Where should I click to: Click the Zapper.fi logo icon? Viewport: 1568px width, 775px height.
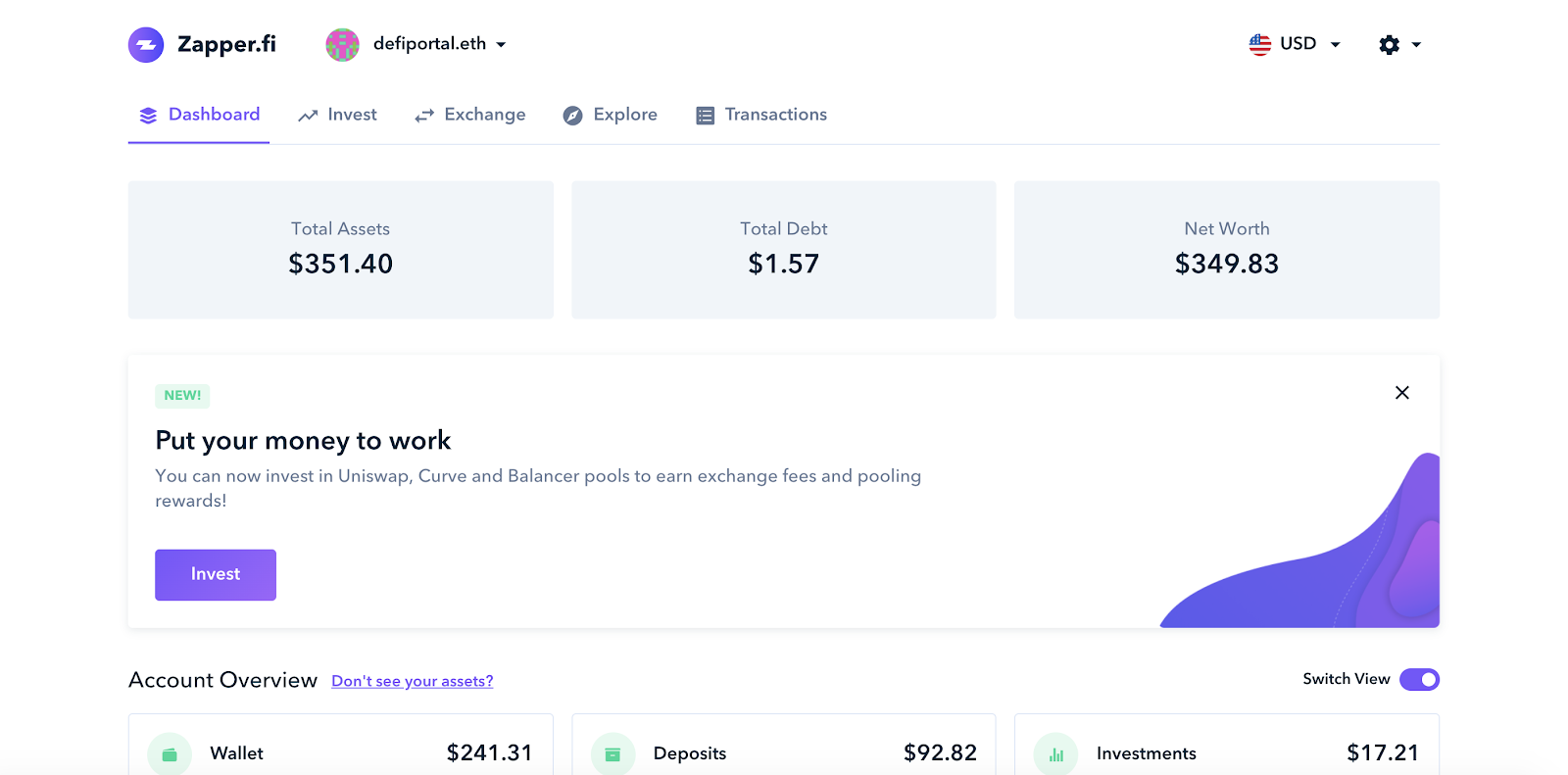[146, 44]
